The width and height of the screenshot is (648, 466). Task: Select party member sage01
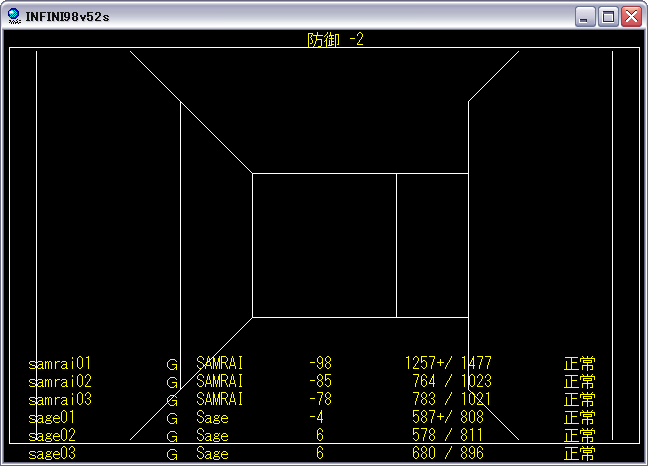pyautogui.click(x=52, y=417)
